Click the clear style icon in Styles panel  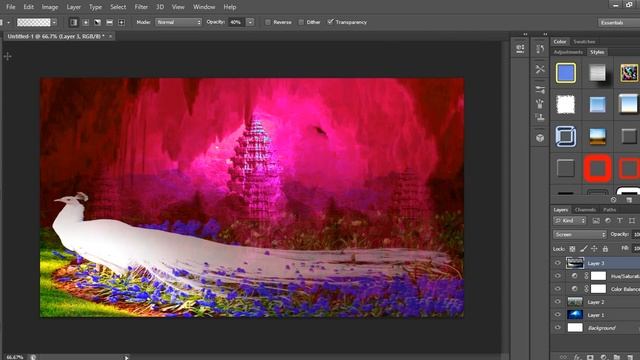(613, 200)
